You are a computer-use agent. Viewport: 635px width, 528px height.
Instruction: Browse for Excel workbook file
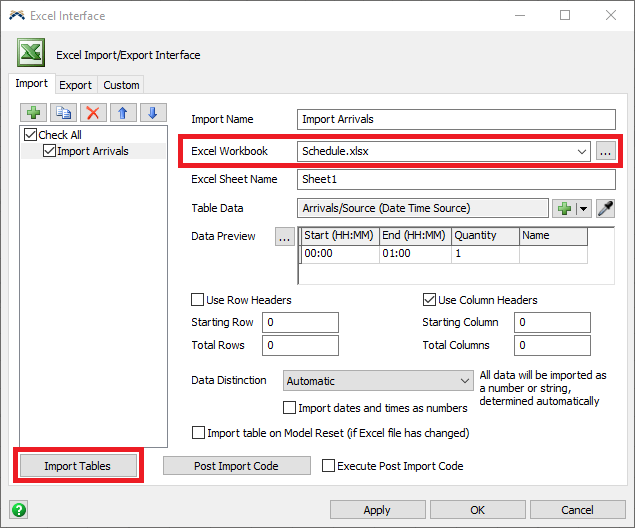click(605, 151)
